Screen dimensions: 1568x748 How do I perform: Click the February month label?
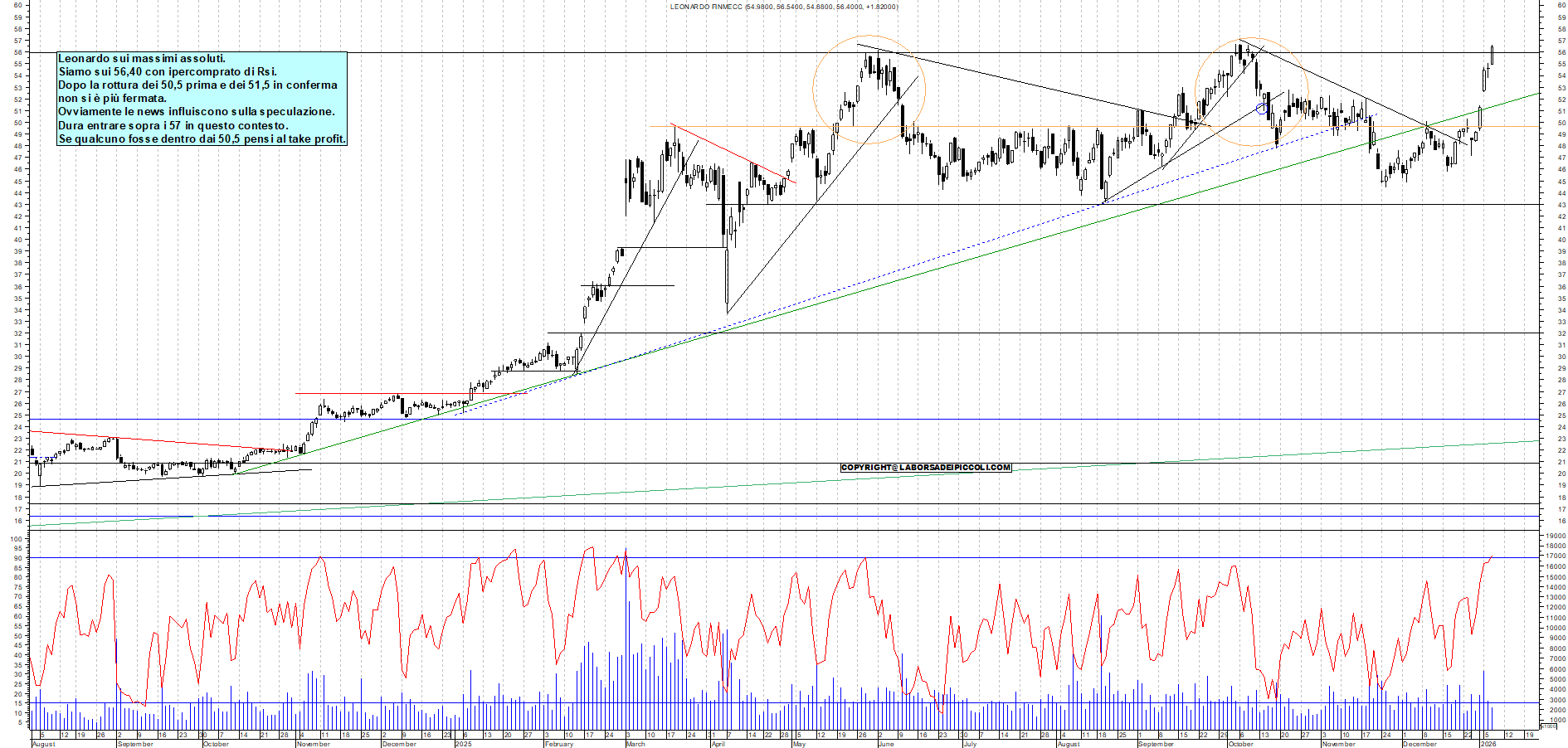[x=558, y=744]
